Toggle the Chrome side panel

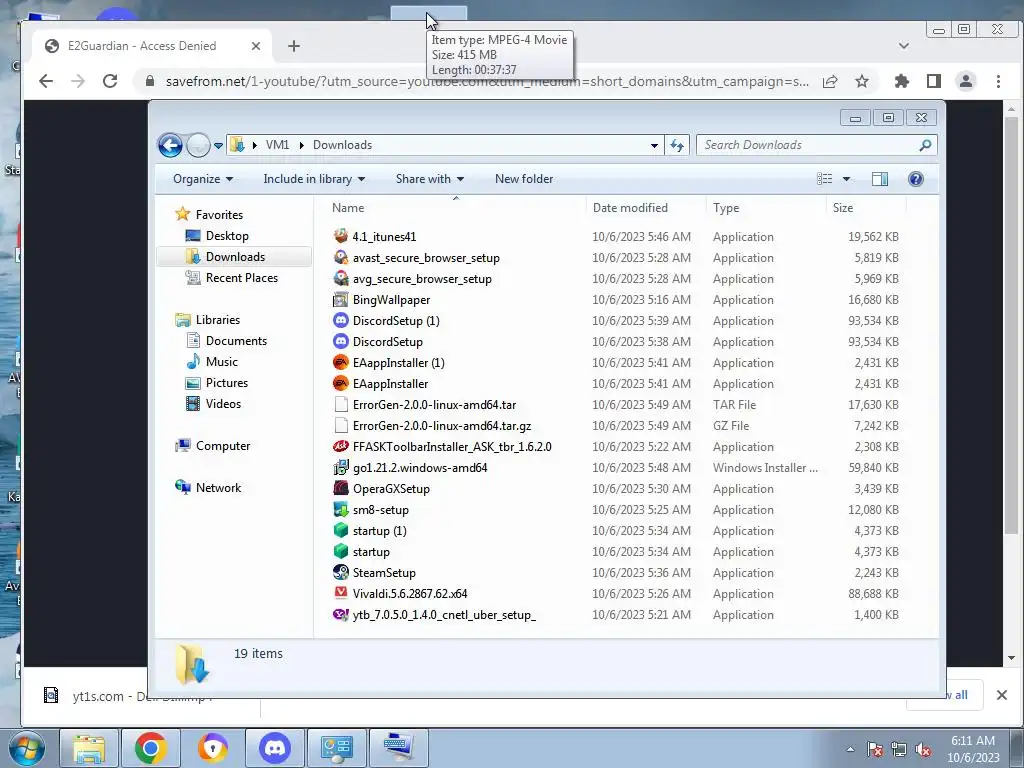(x=934, y=81)
